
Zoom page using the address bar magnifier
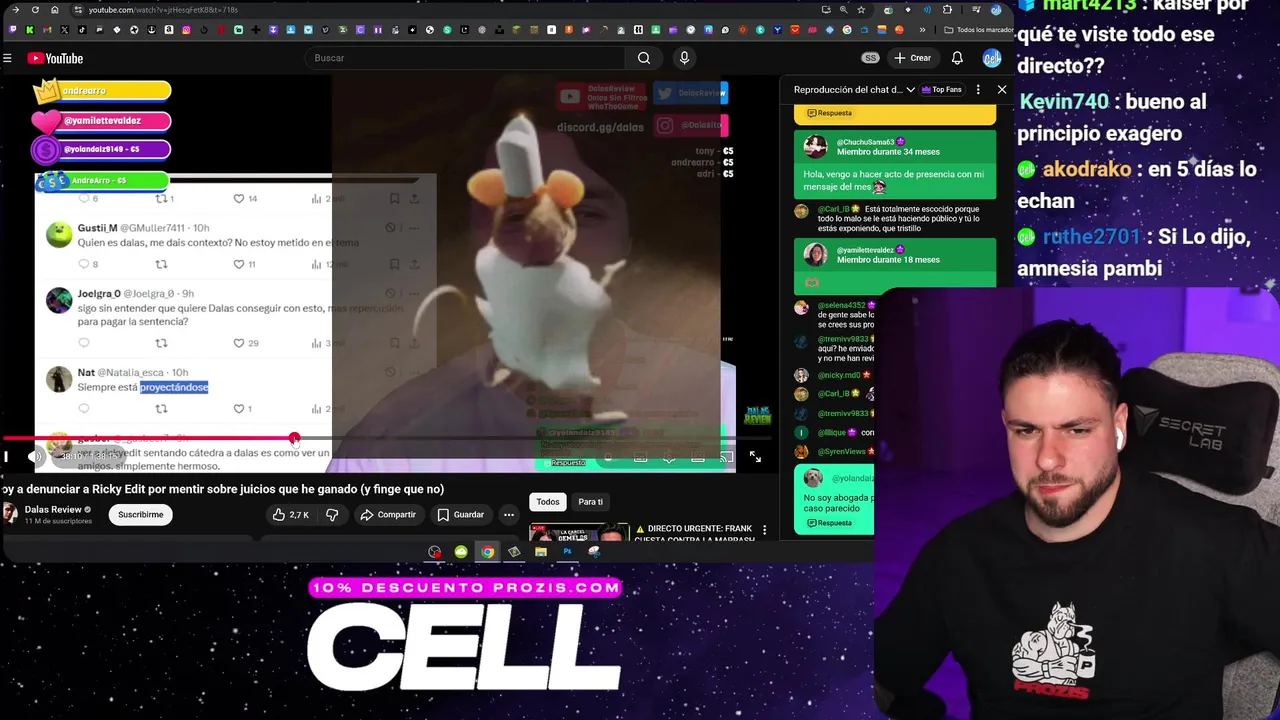(x=843, y=10)
